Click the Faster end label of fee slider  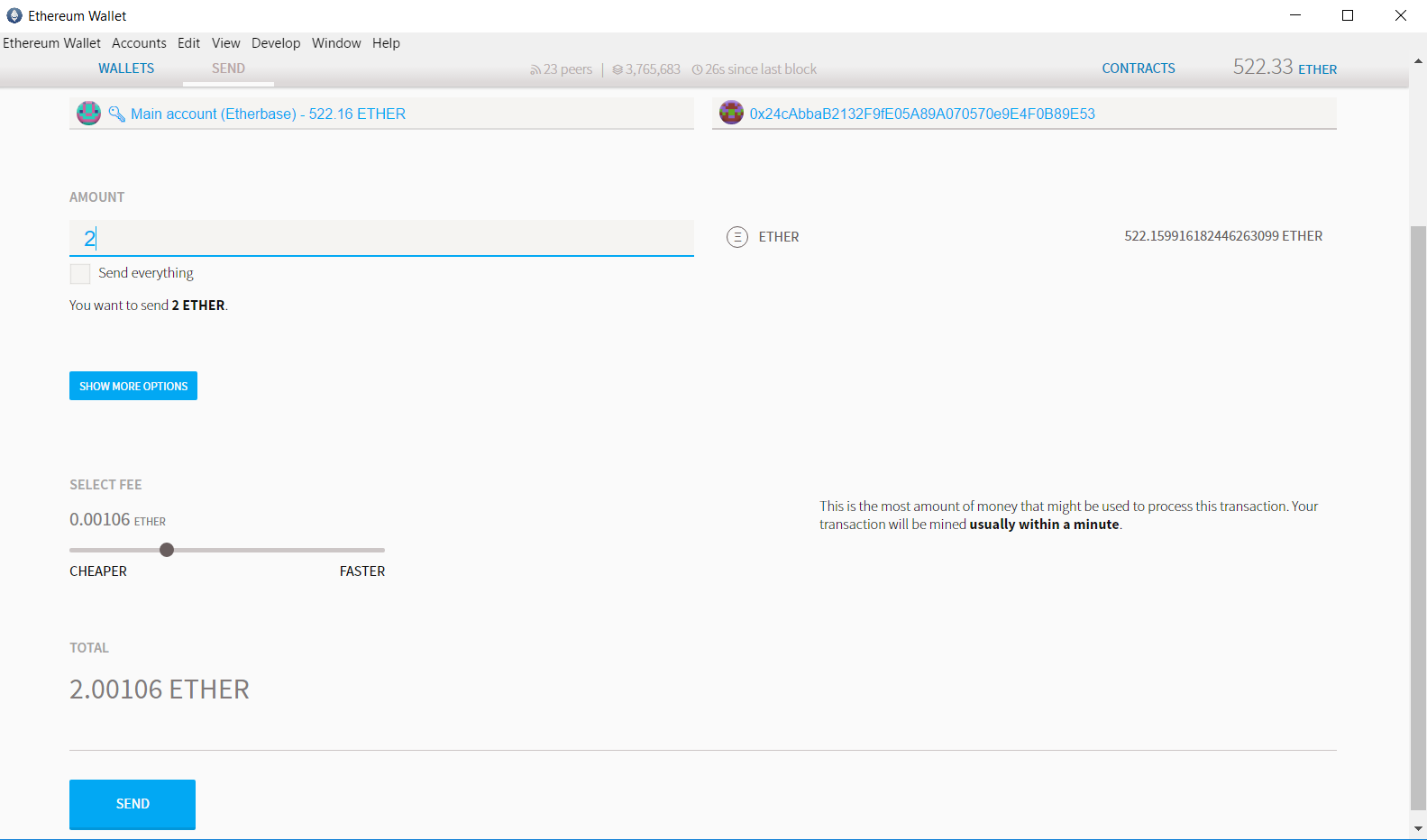click(362, 571)
